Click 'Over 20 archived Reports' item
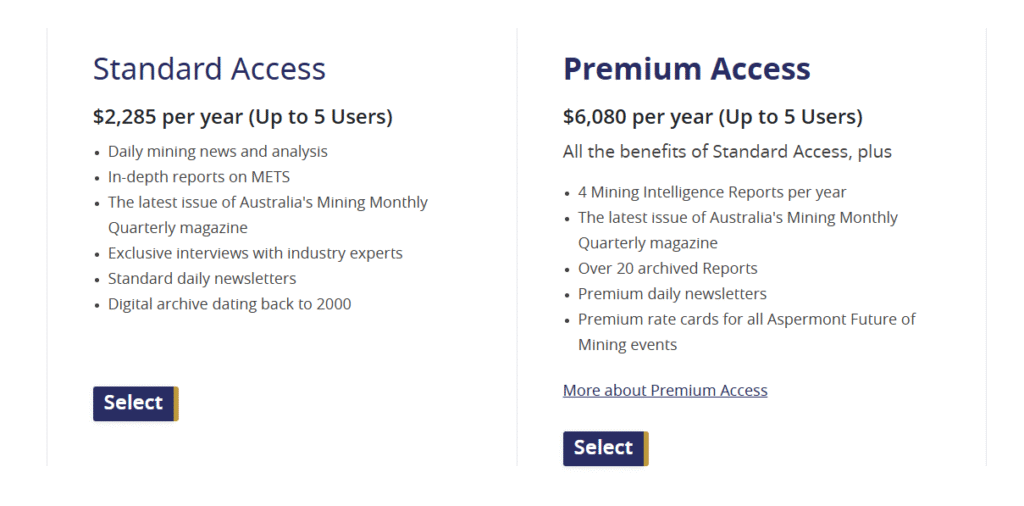The height and width of the screenshot is (506, 1024). pyautogui.click(x=668, y=268)
